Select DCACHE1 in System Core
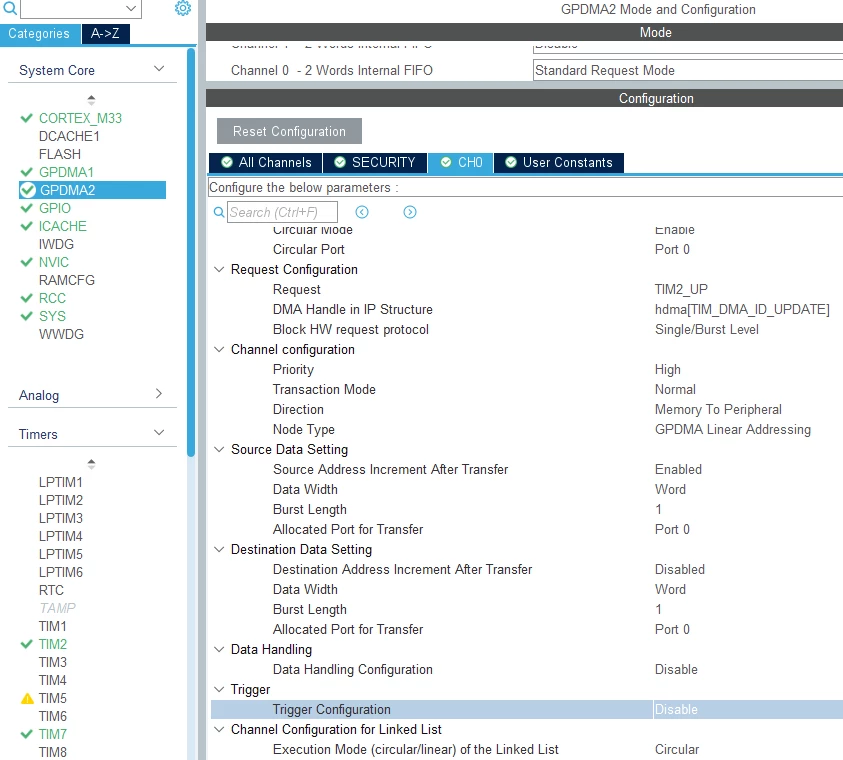Screen dimensions: 843x760 (69, 137)
